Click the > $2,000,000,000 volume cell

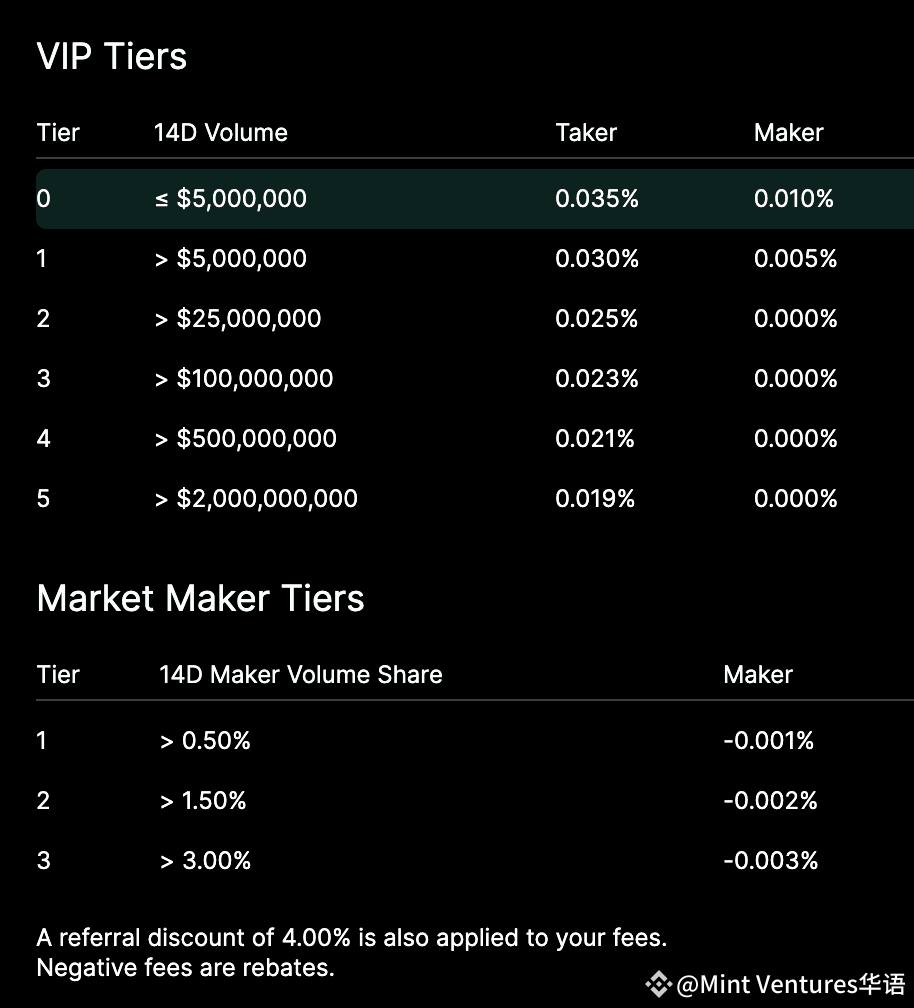(256, 499)
